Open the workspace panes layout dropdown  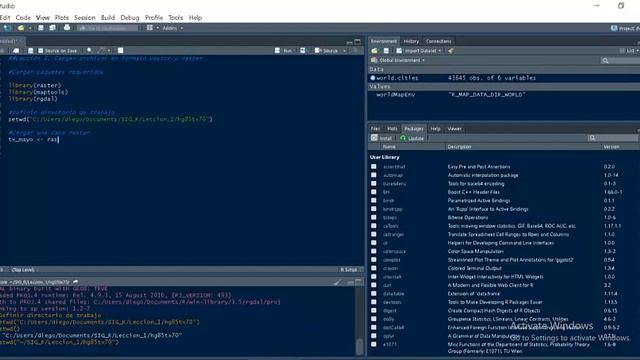tap(152, 28)
